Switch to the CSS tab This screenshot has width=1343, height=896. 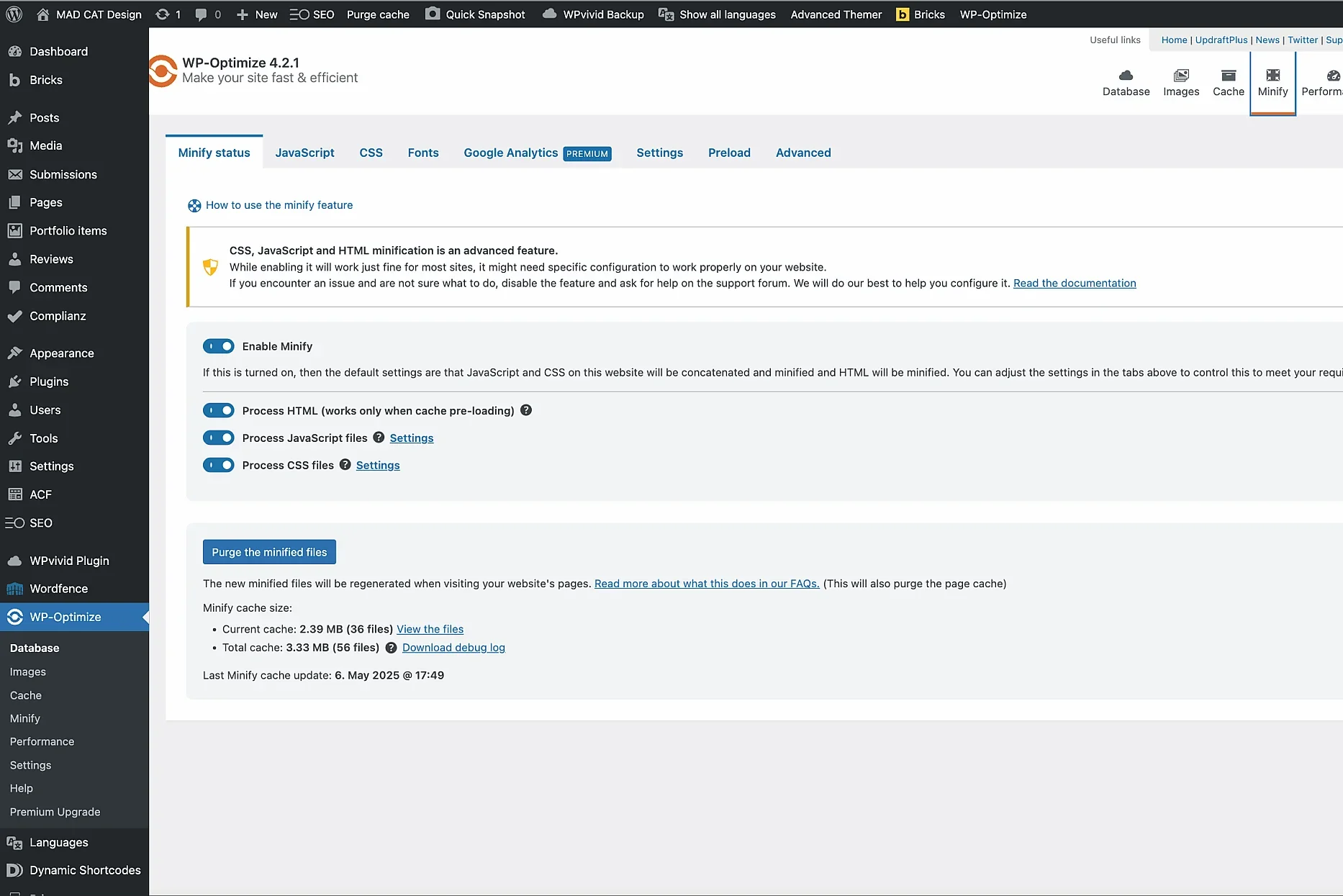[x=371, y=153]
